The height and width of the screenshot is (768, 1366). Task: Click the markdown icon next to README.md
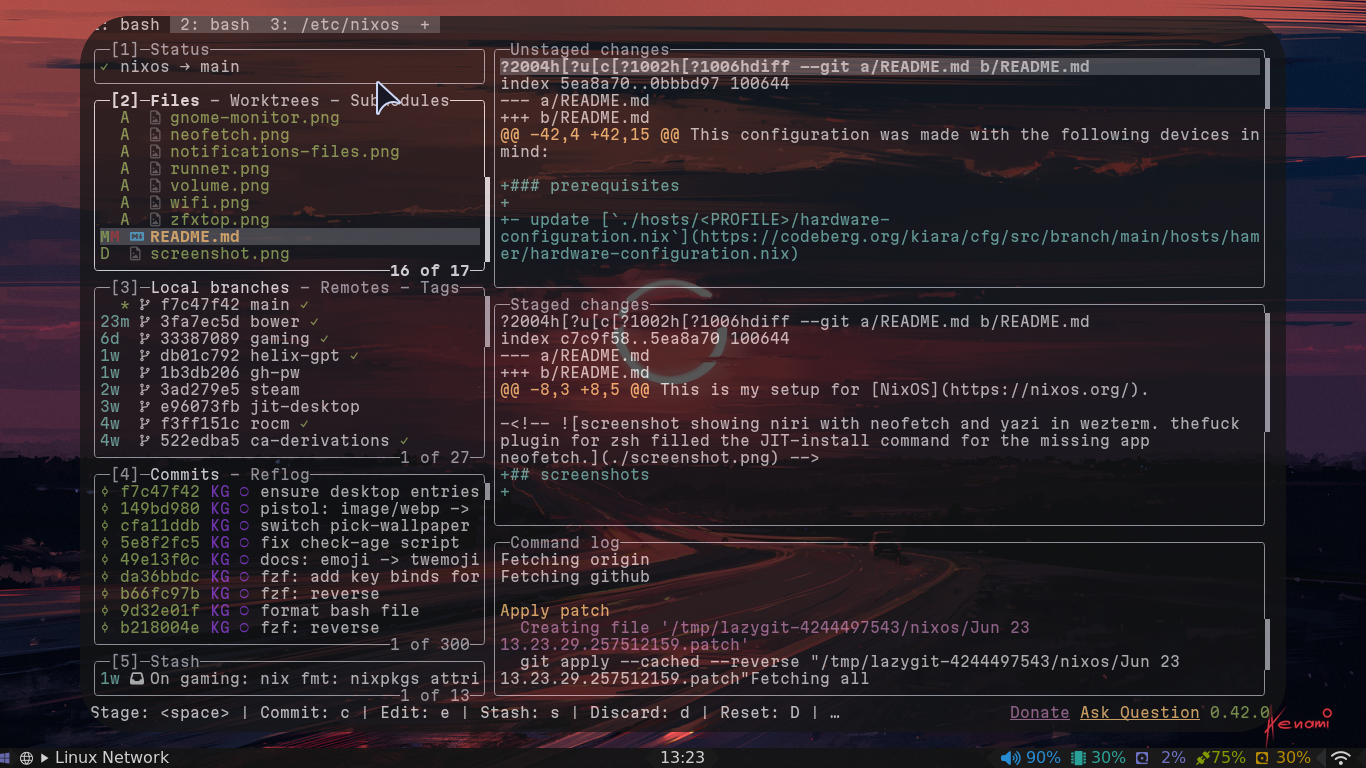(136, 237)
